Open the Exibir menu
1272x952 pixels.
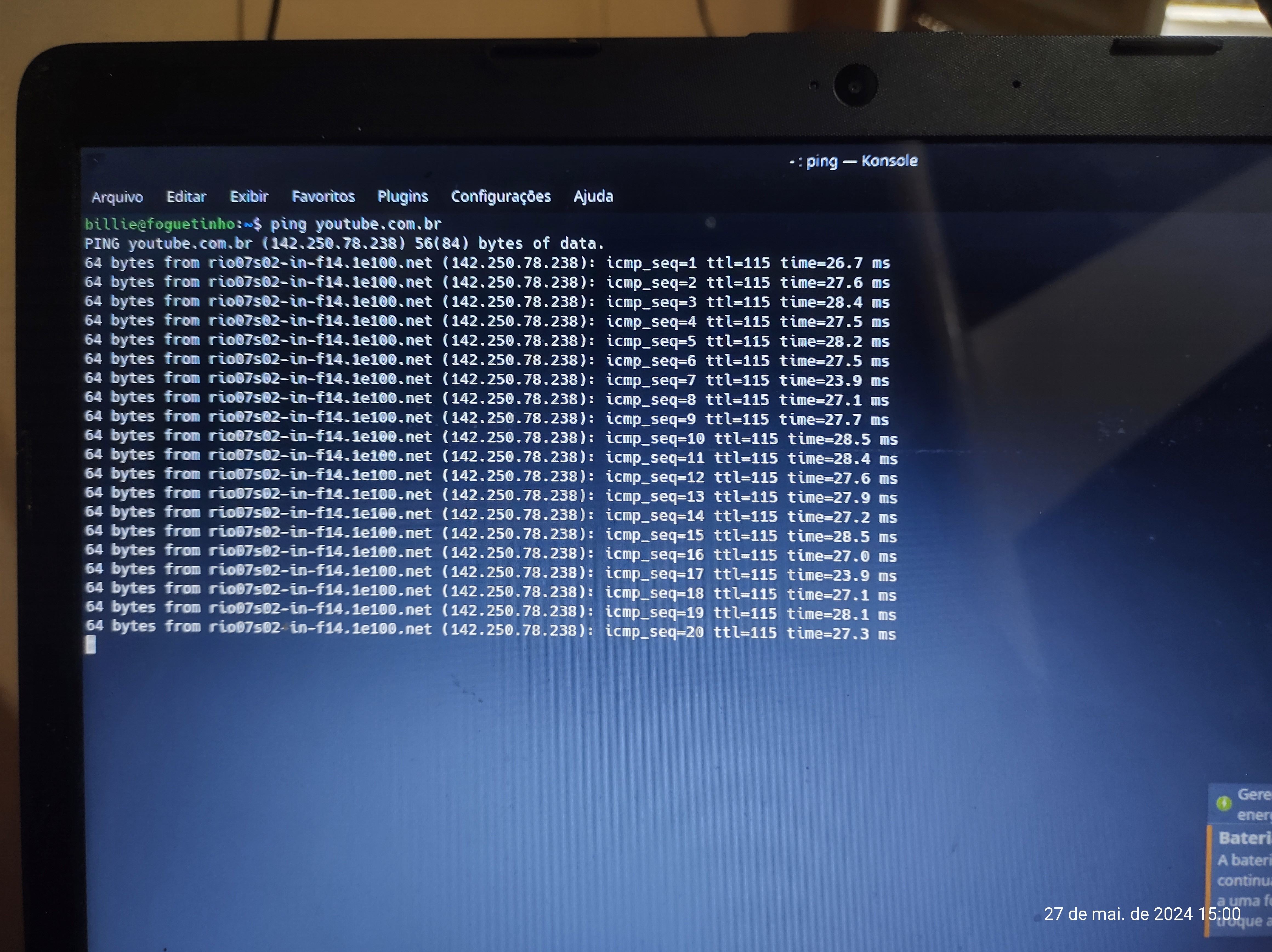point(249,197)
